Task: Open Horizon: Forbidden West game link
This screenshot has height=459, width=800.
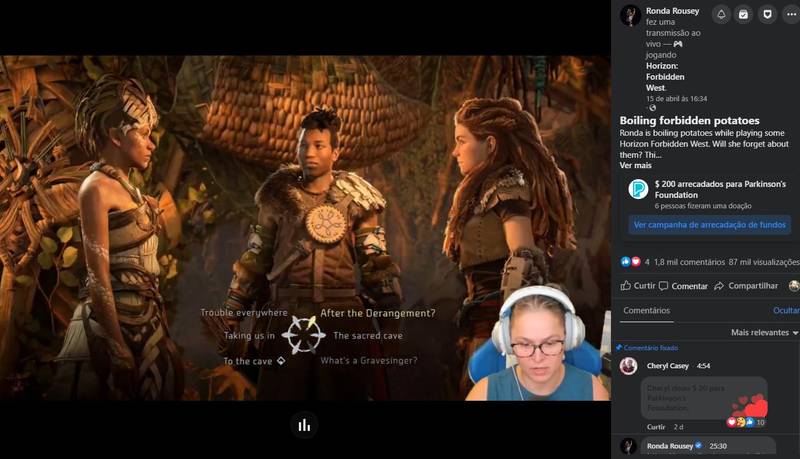Action: click(665, 77)
